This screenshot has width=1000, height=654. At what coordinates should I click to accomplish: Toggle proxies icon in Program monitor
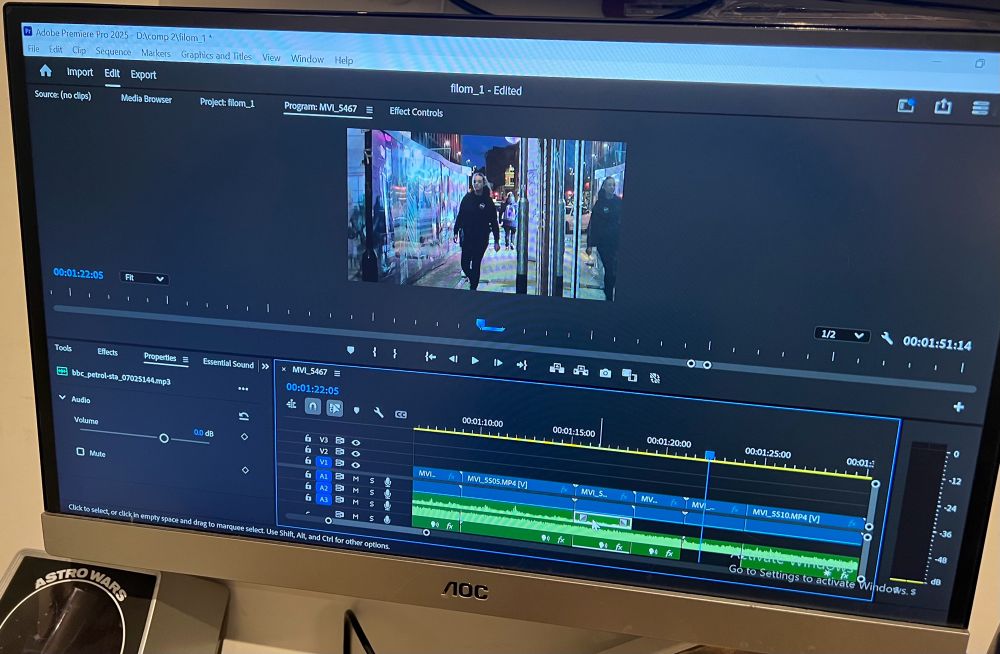(654, 378)
